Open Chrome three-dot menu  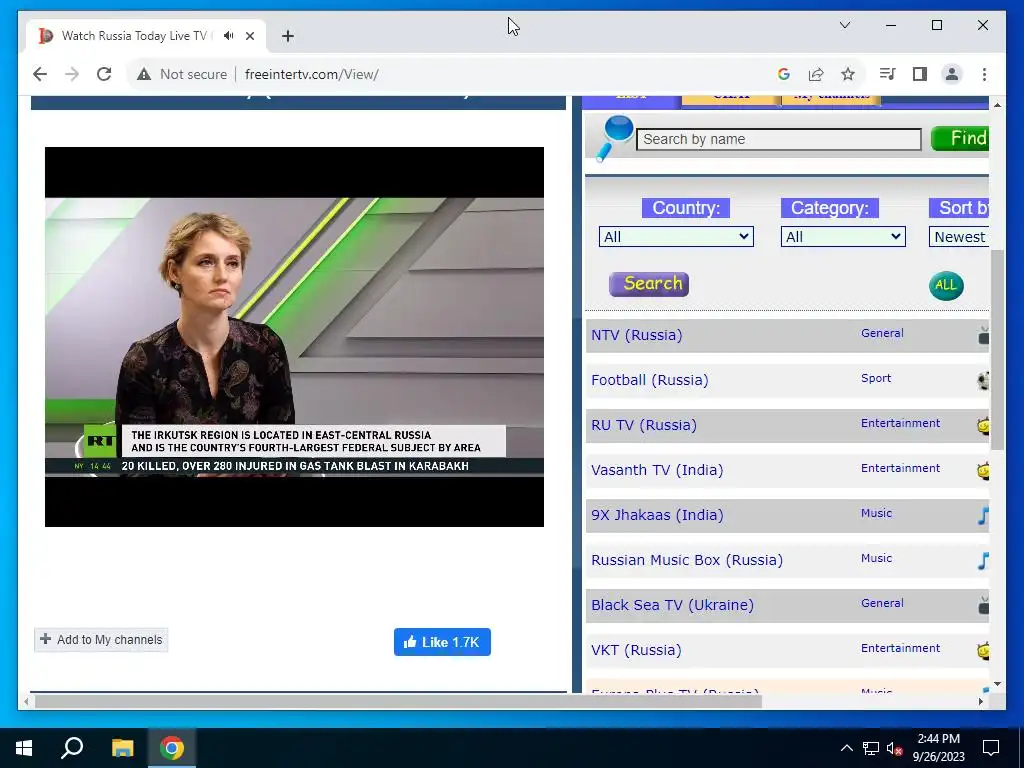click(x=984, y=74)
